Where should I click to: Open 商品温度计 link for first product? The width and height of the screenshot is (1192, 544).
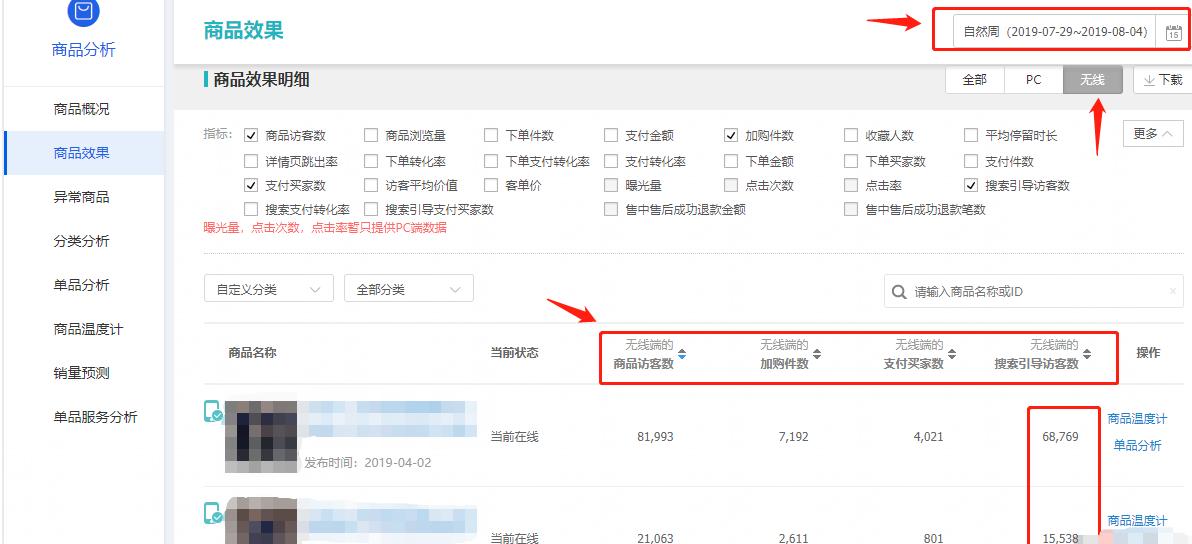[x=1137, y=419]
